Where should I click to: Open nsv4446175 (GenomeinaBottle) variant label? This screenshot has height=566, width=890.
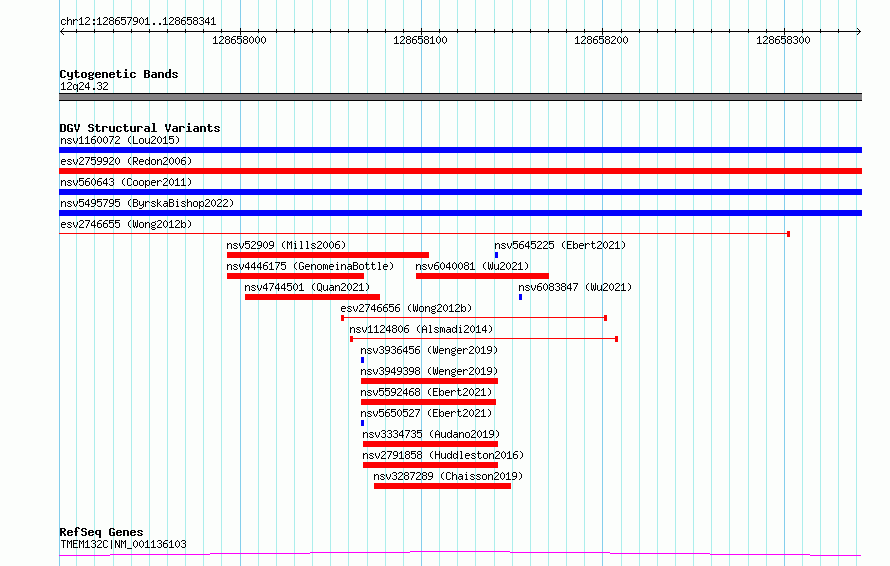click(310, 266)
